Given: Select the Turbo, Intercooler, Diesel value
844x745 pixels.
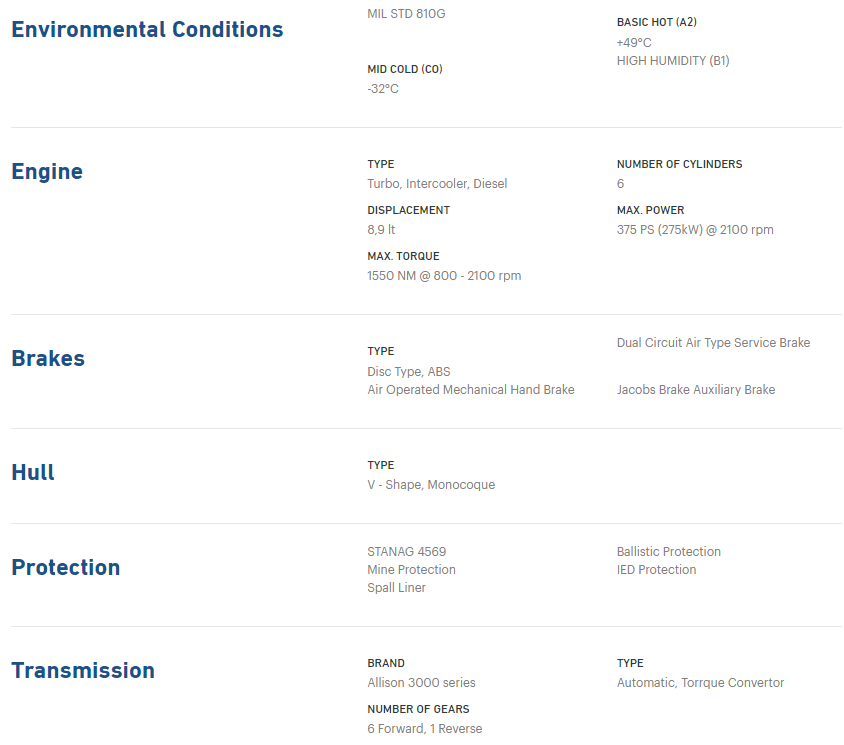Looking at the screenshot, I should (x=437, y=184).
